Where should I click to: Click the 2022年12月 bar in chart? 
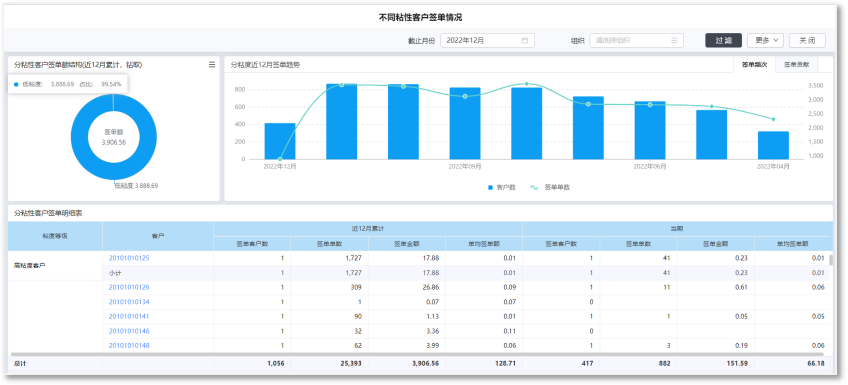(x=280, y=141)
